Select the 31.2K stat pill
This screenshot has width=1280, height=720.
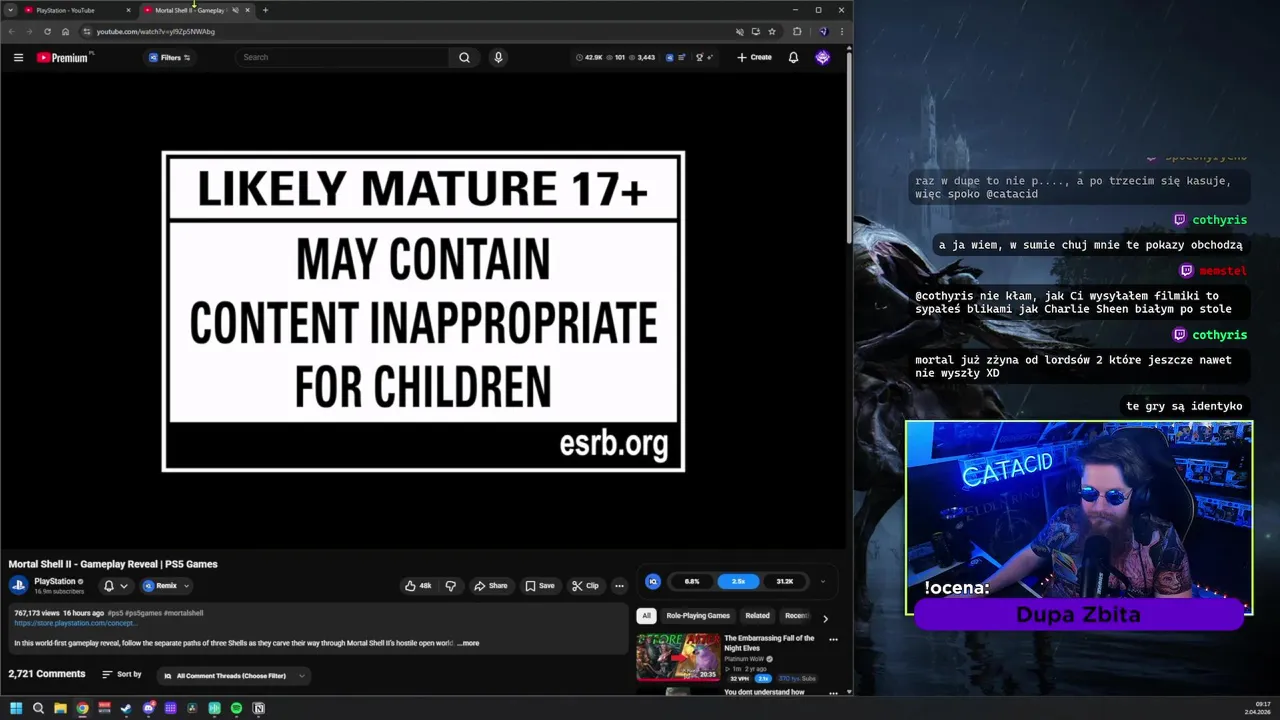785,581
